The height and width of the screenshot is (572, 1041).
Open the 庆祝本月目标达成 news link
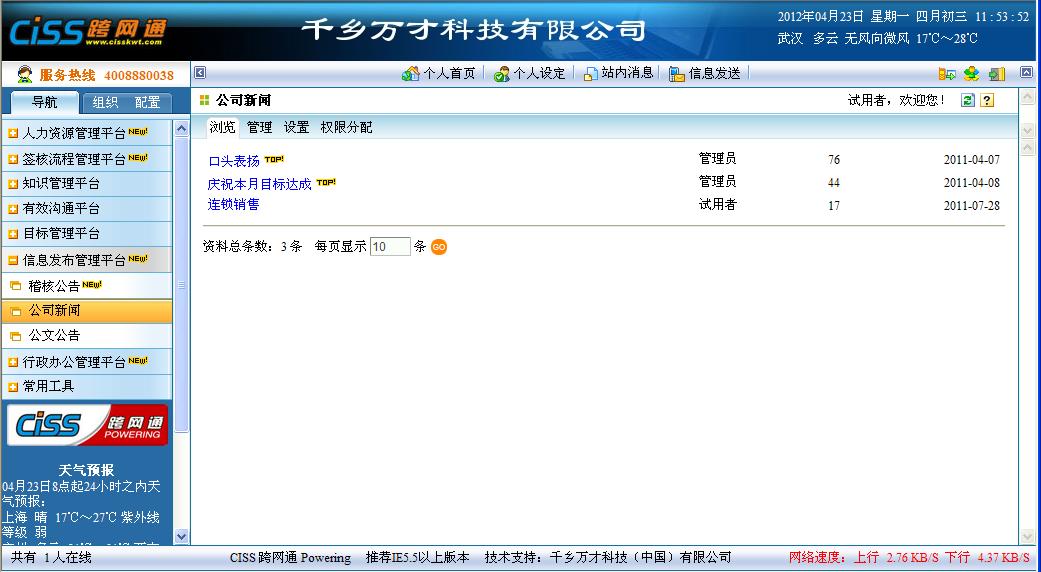pyautogui.click(x=260, y=184)
